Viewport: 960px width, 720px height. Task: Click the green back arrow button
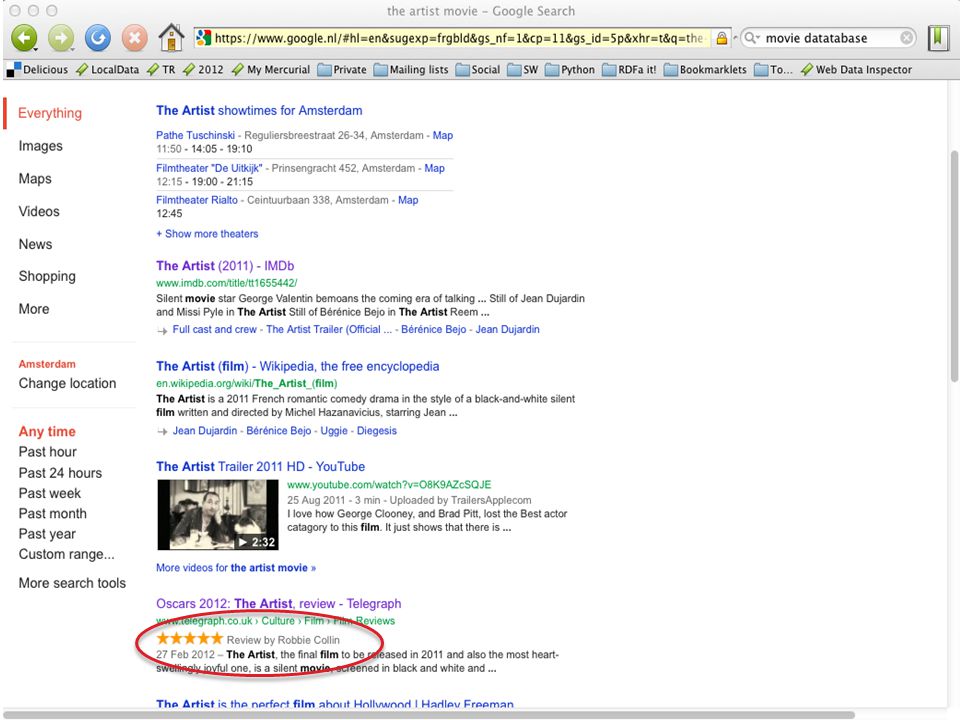coord(23,38)
